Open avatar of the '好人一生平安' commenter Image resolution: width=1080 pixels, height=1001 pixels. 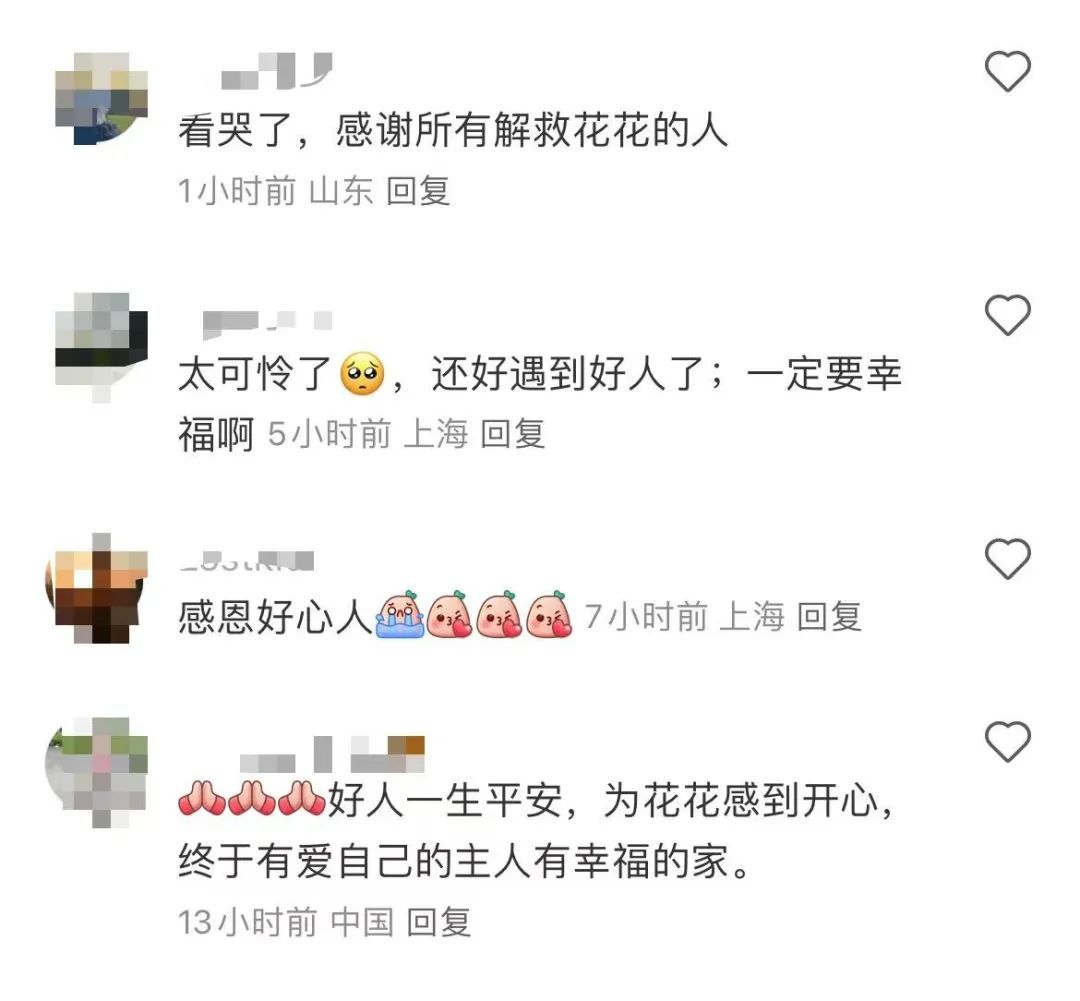tap(96, 772)
